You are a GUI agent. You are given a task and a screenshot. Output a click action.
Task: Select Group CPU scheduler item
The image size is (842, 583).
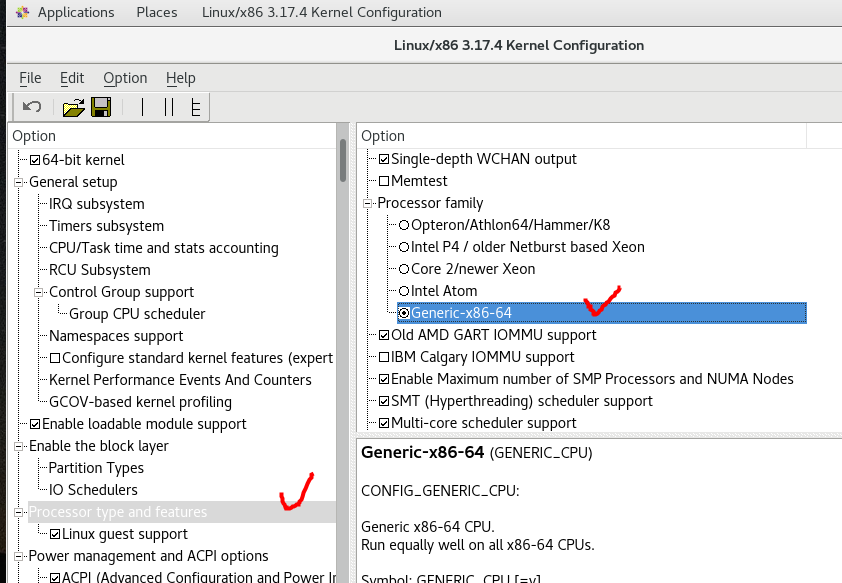pos(137,314)
